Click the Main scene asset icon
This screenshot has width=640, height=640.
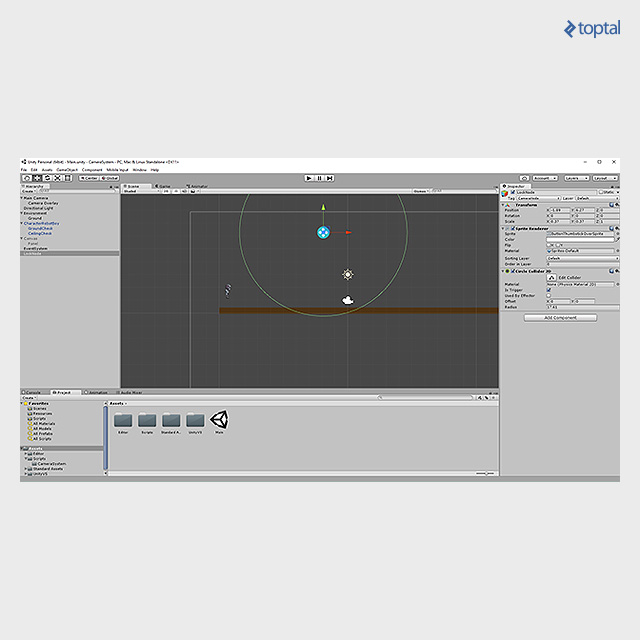(219, 421)
